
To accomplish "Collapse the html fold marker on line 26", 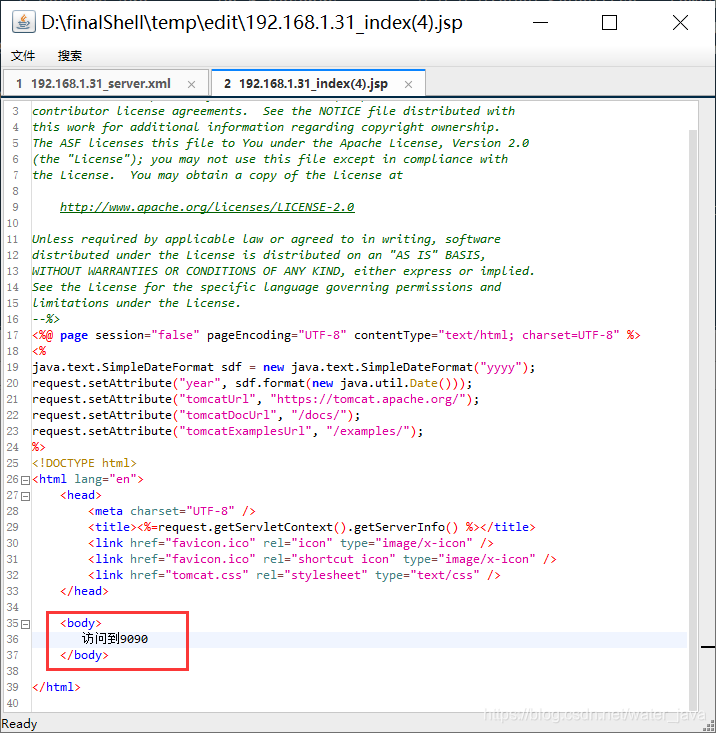I will coord(26,480).
